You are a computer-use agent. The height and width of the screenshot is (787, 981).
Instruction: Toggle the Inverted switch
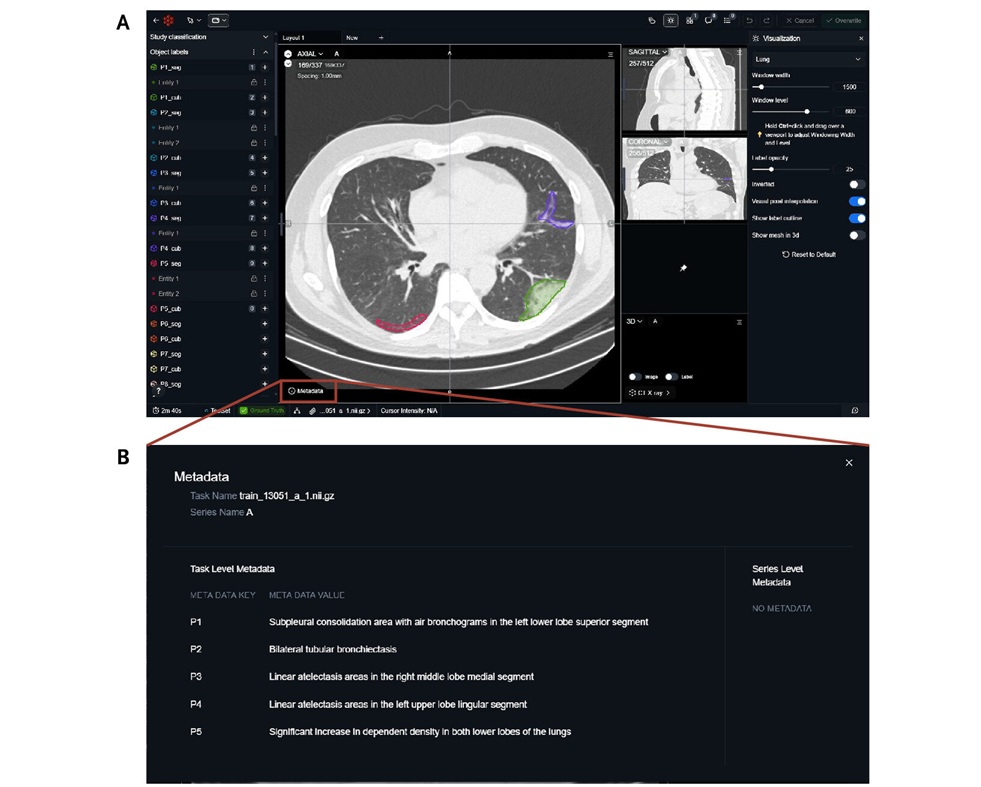pos(857,185)
